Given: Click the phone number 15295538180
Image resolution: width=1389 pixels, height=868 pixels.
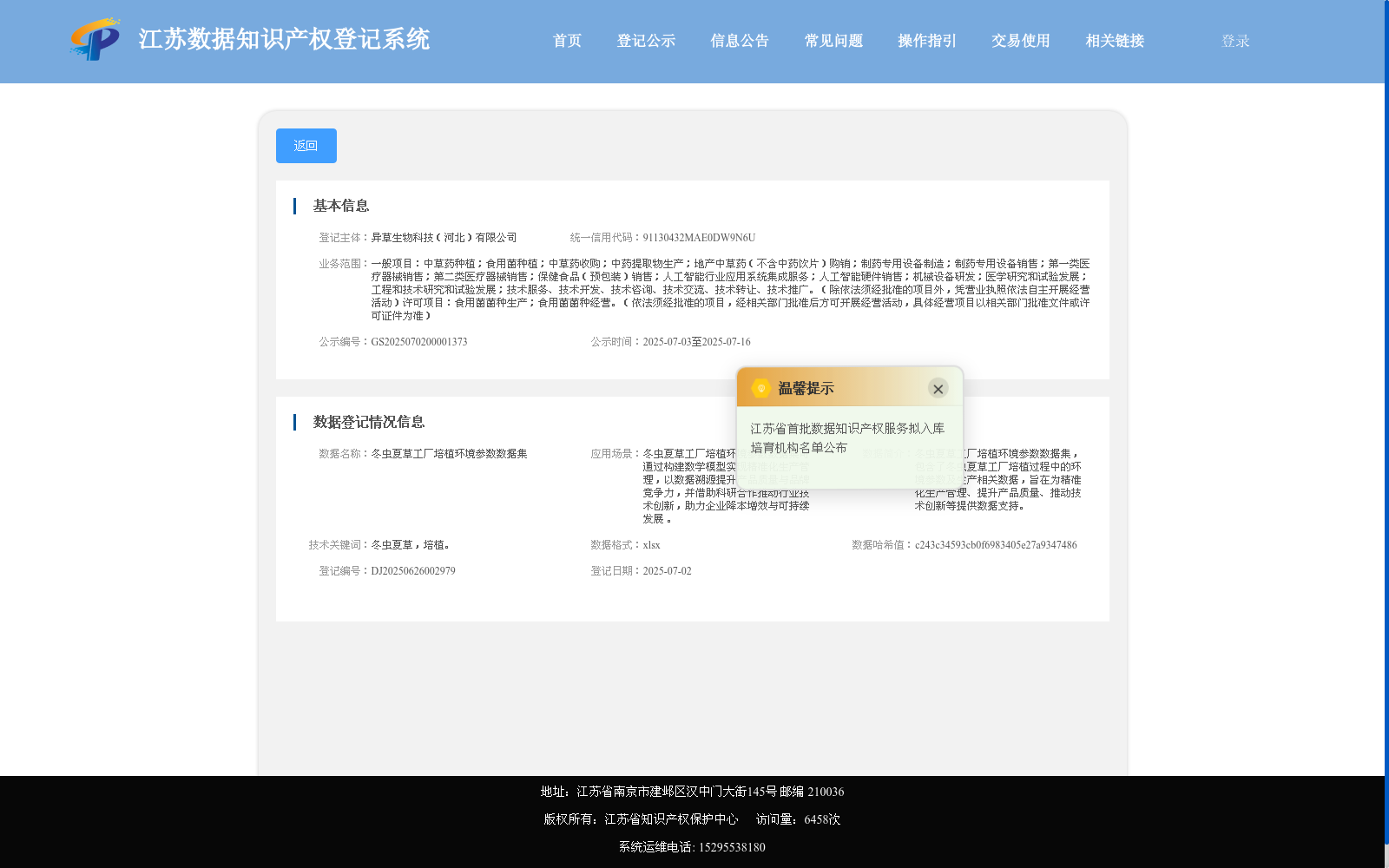Looking at the screenshot, I should [732, 847].
